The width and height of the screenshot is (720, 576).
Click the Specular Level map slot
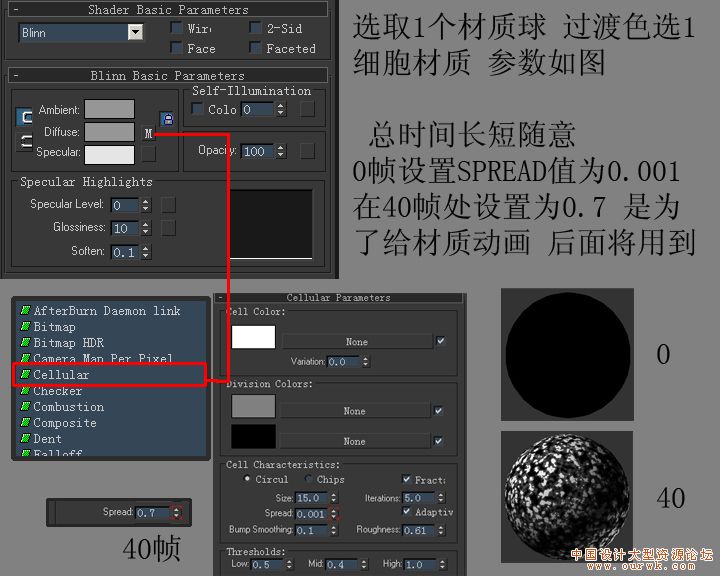[x=168, y=205]
